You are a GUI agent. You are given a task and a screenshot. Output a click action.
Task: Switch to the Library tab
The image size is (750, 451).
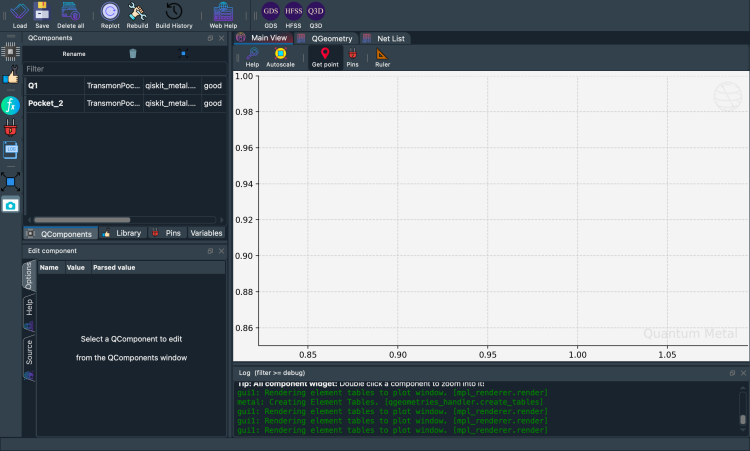122,233
